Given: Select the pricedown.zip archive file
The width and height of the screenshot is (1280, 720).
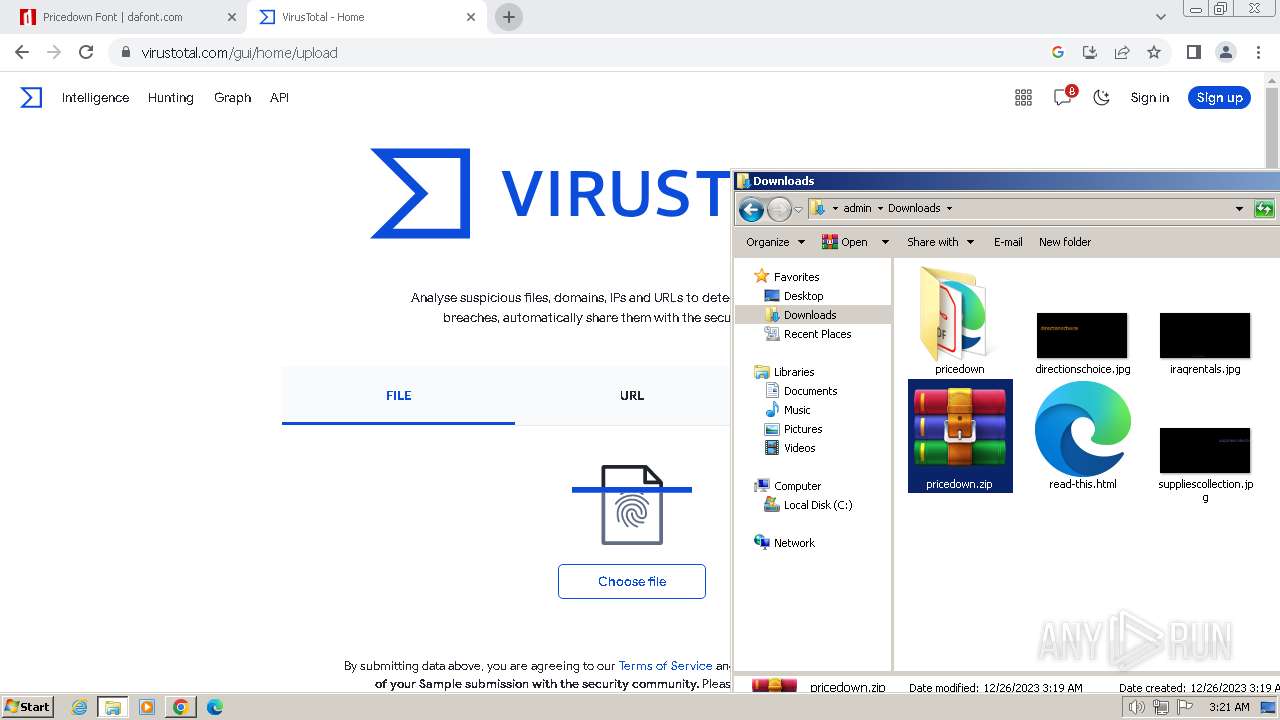Looking at the screenshot, I should [x=960, y=436].
